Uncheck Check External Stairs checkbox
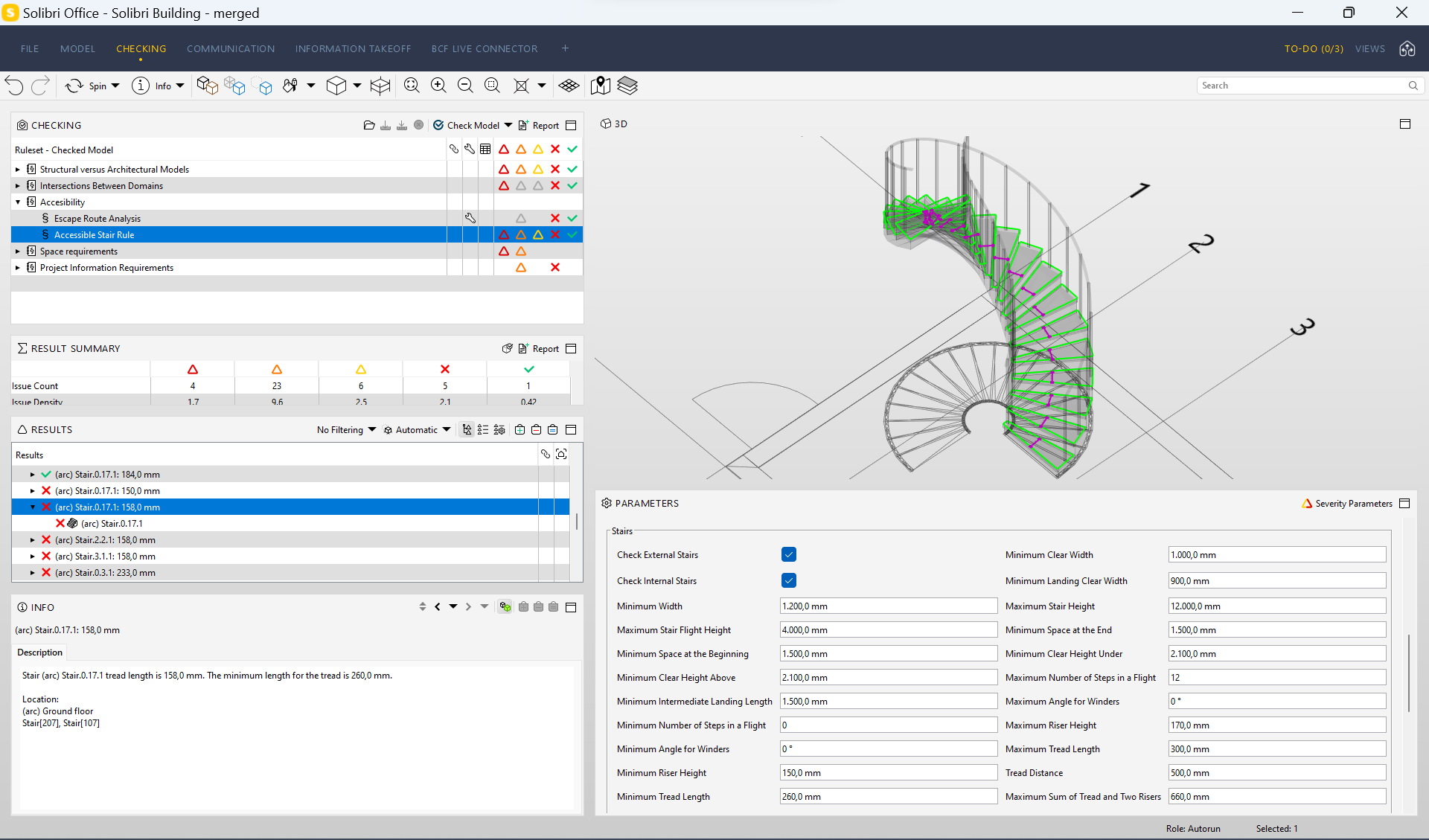This screenshot has height=840, width=1429. [x=789, y=554]
